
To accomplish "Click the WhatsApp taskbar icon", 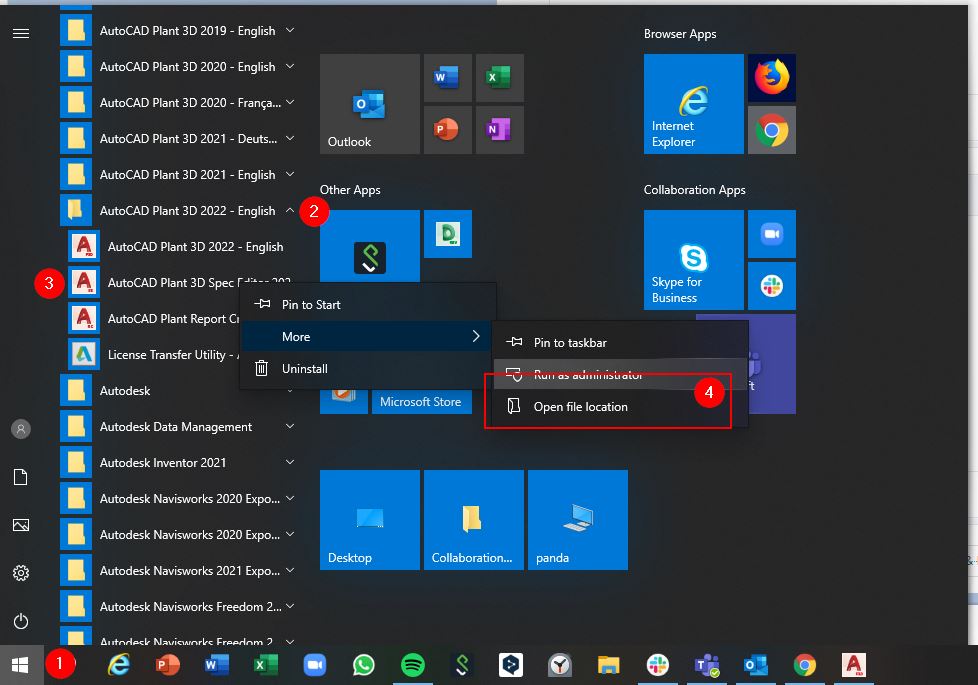I will (x=363, y=665).
